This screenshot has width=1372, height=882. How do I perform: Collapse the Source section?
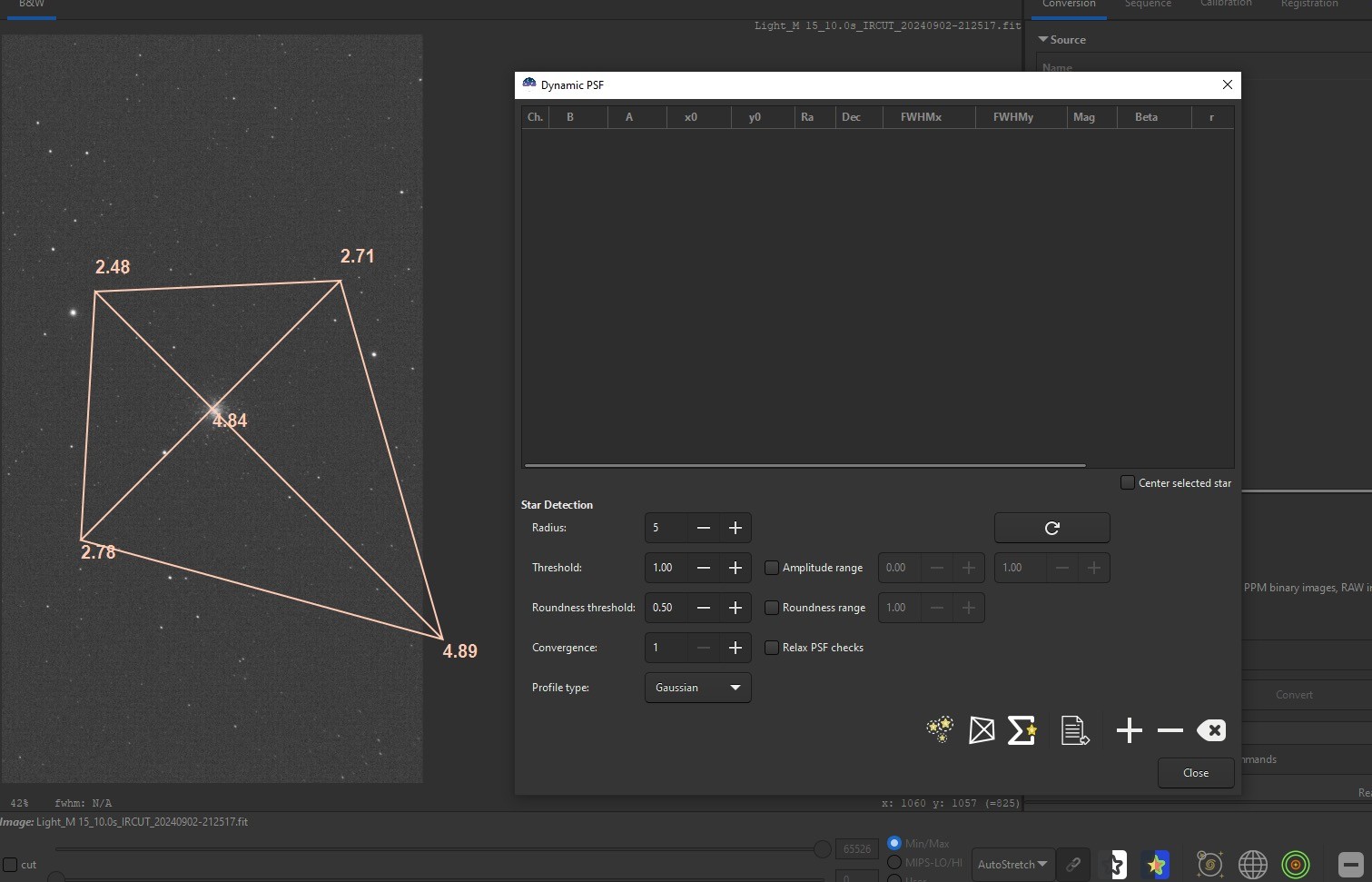[1043, 40]
